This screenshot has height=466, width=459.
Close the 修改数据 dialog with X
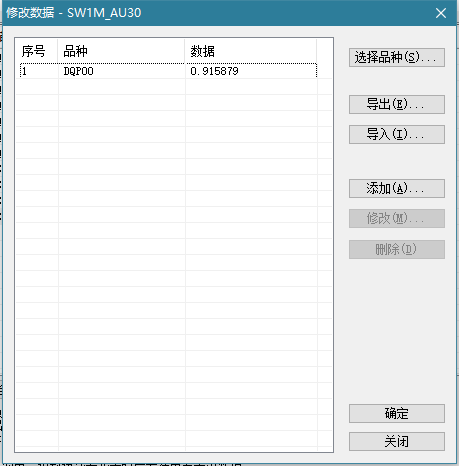click(x=441, y=13)
